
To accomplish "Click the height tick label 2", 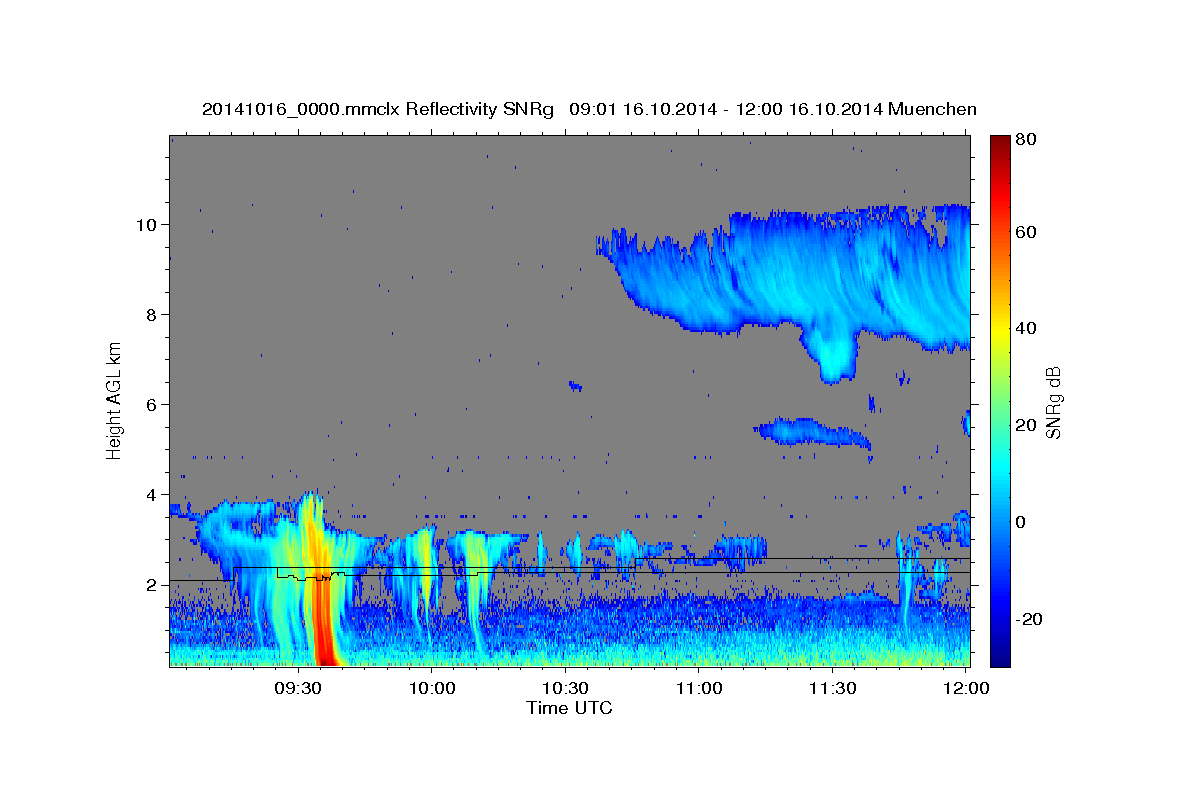I will click(x=150, y=585).
